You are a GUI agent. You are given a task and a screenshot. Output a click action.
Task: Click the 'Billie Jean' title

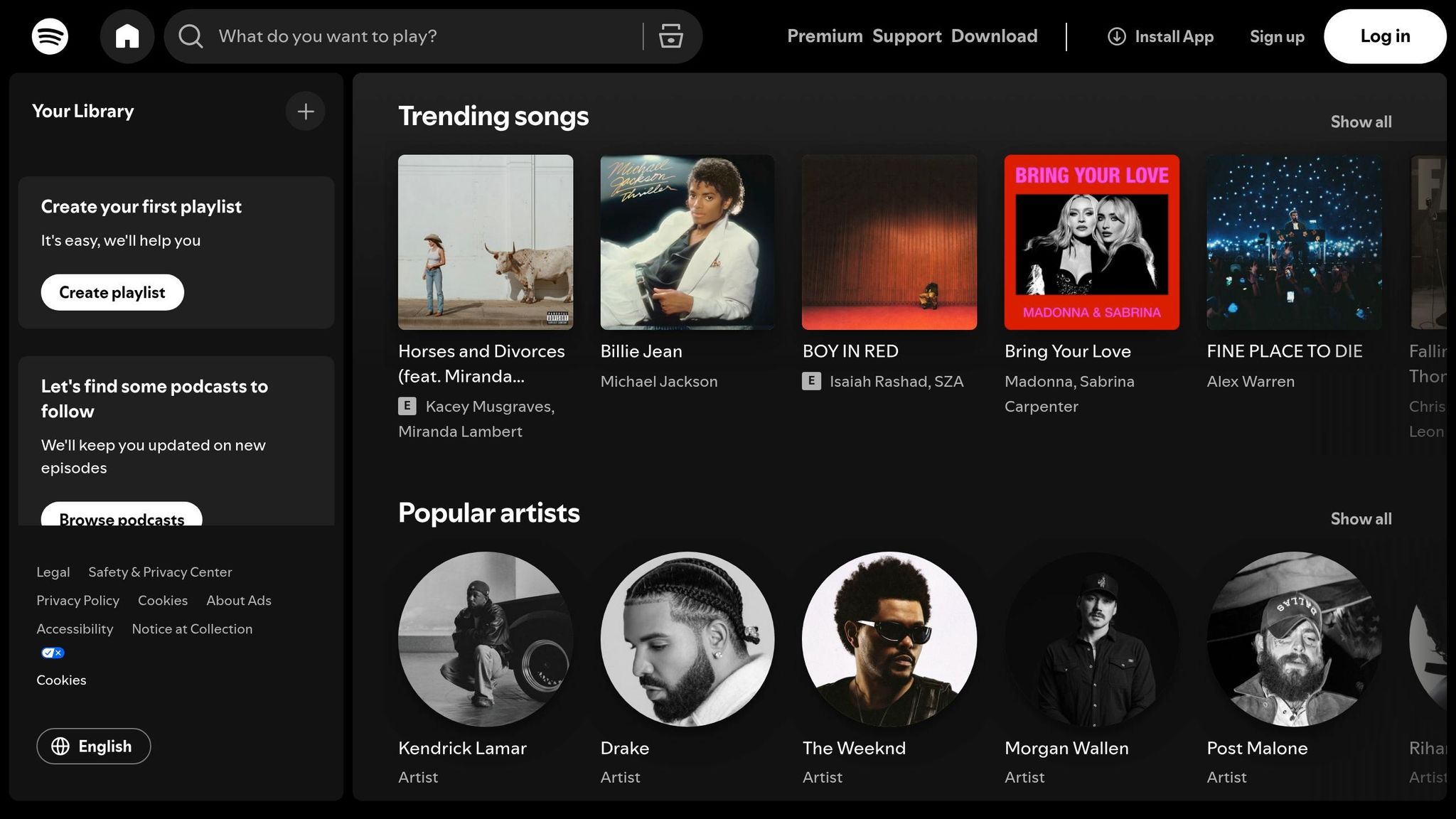pyautogui.click(x=641, y=351)
